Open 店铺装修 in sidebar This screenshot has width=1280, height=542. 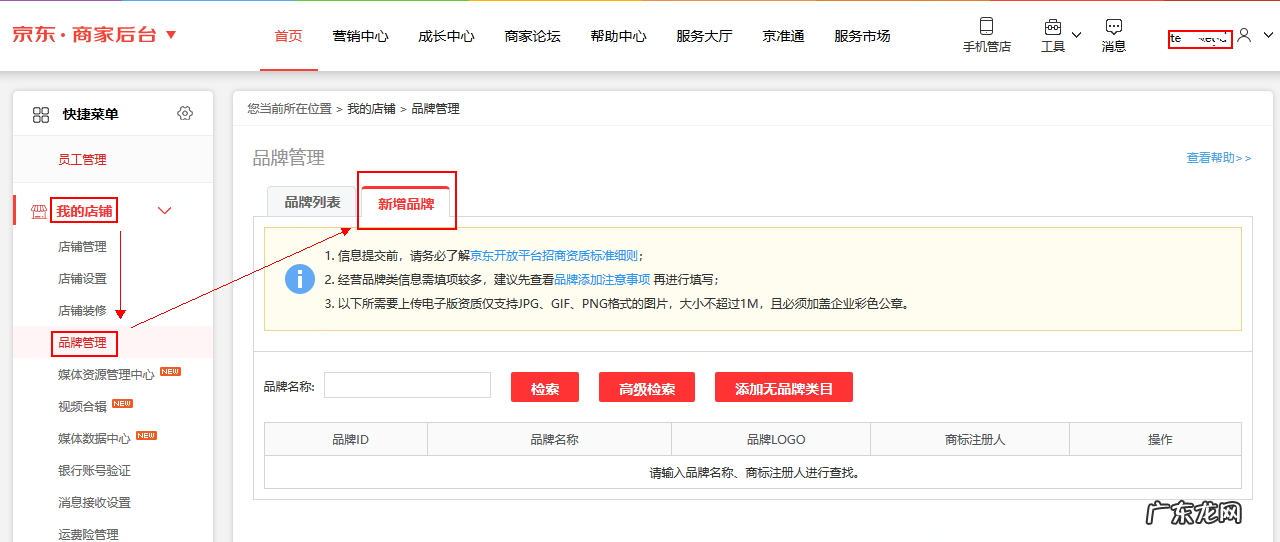pos(82,311)
